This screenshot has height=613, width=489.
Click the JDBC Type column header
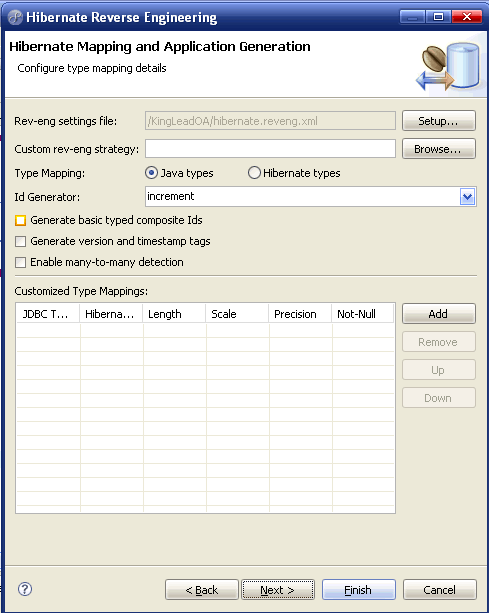48,314
